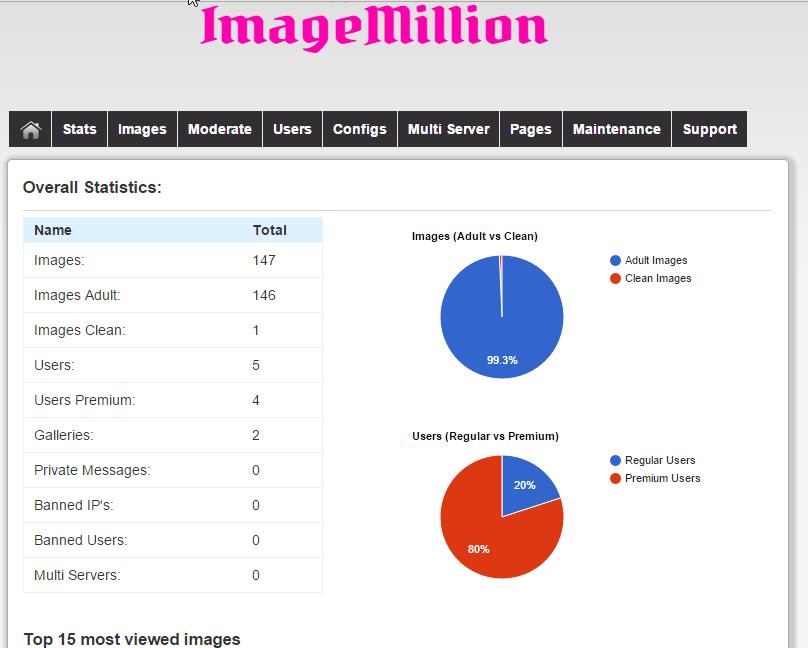Screen dimensions: 808x648
Task: Click the total value 4 for Users Premium
Action: [256, 400]
